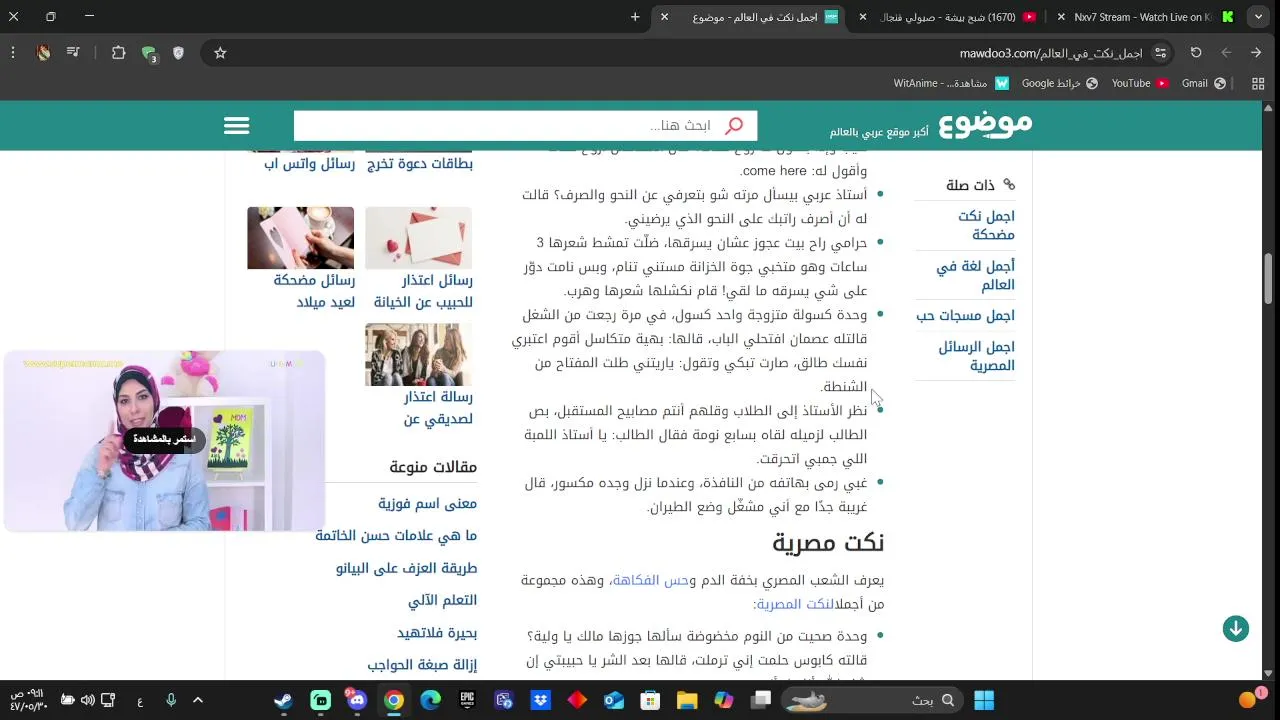Open Microsoft Edge from the taskbar
The height and width of the screenshot is (720, 1280).
[430, 700]
